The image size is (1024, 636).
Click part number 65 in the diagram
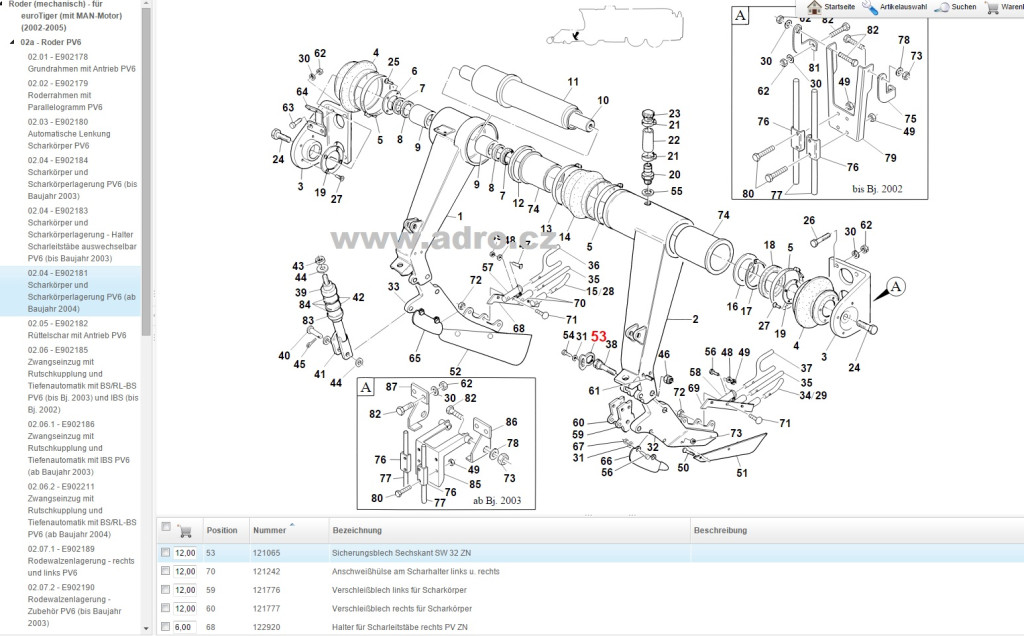point(415,358)
